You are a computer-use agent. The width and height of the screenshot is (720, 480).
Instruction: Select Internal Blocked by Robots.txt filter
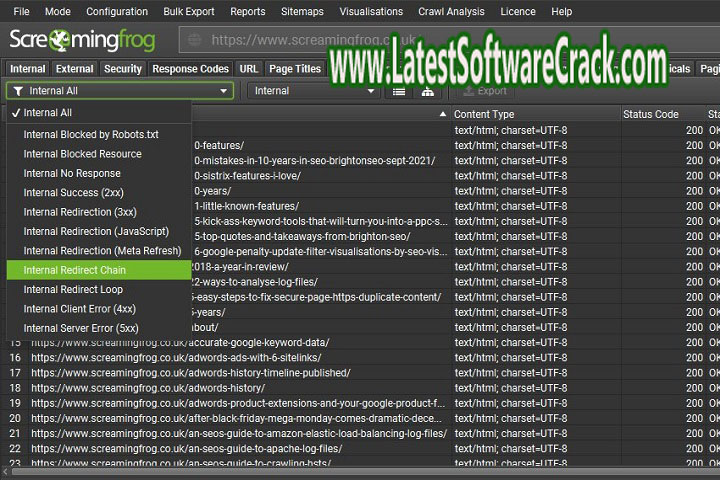pos(99,135)
